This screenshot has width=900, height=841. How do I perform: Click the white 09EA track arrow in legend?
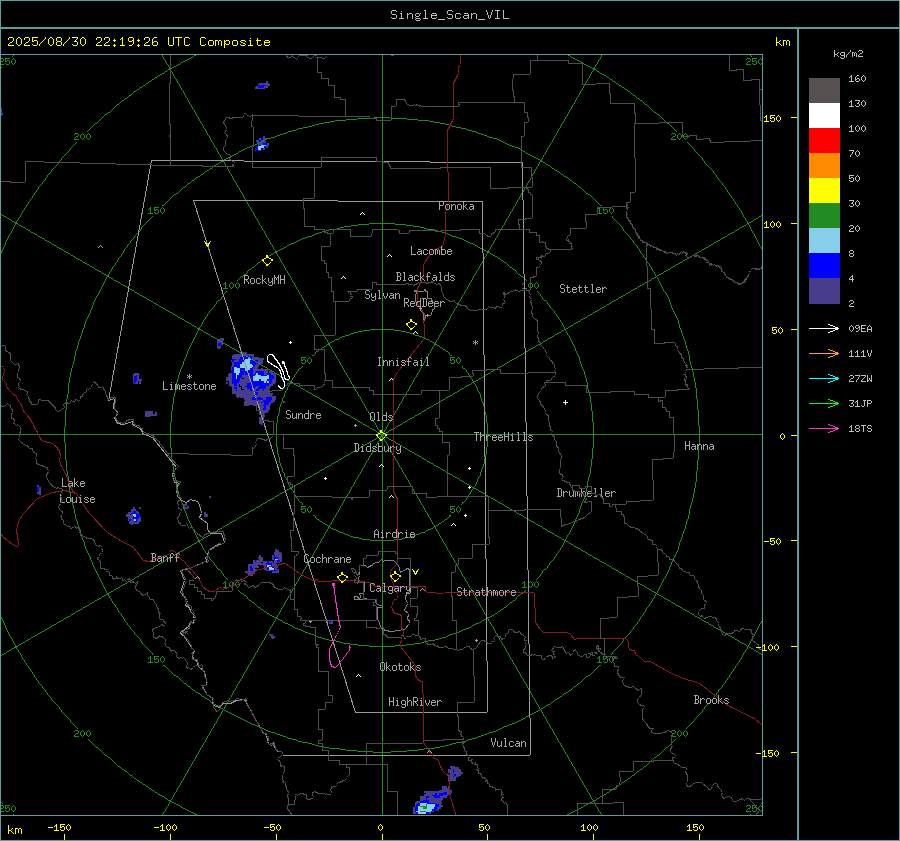[x=824, y=329]
